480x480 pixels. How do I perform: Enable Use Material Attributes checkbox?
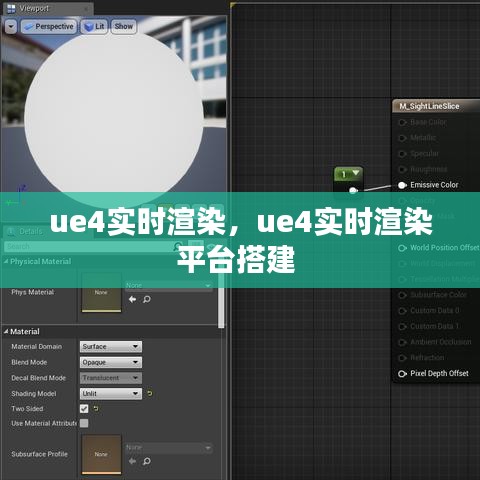coord(84,423)
